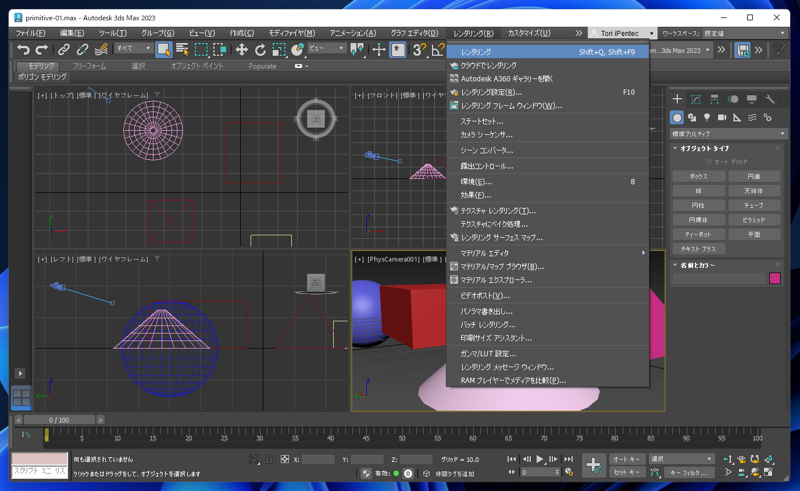The width and height of the screenshot is (800, 491).
Task: Click the 0 / 100 time slider
Action: tap(59, 420)
